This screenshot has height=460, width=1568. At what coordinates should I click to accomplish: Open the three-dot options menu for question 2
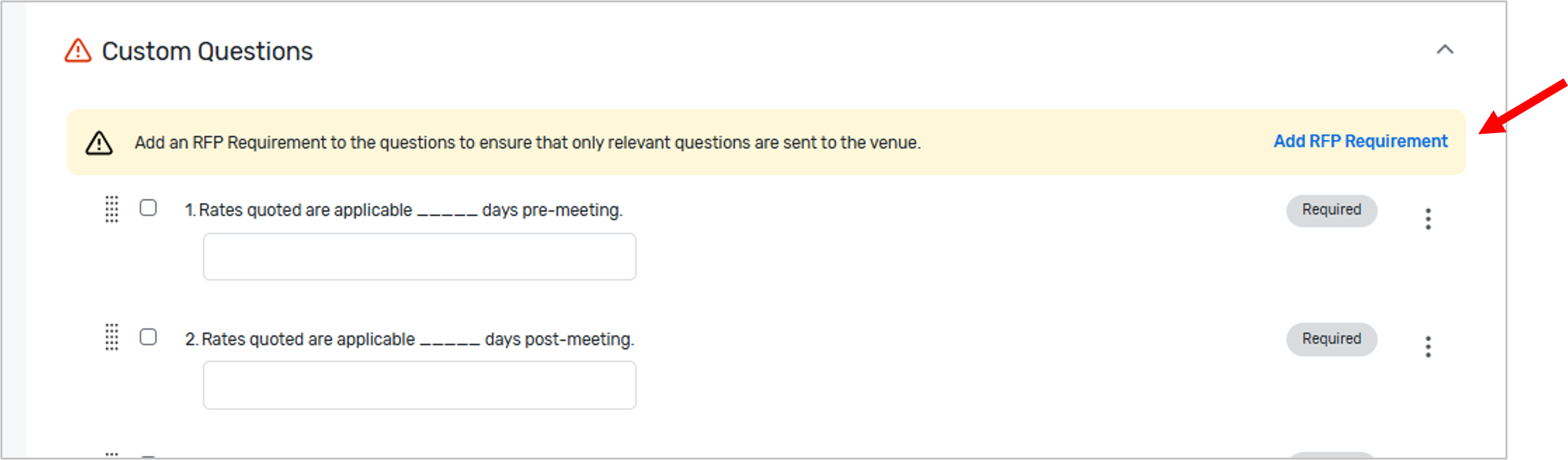click(1428, 348)
